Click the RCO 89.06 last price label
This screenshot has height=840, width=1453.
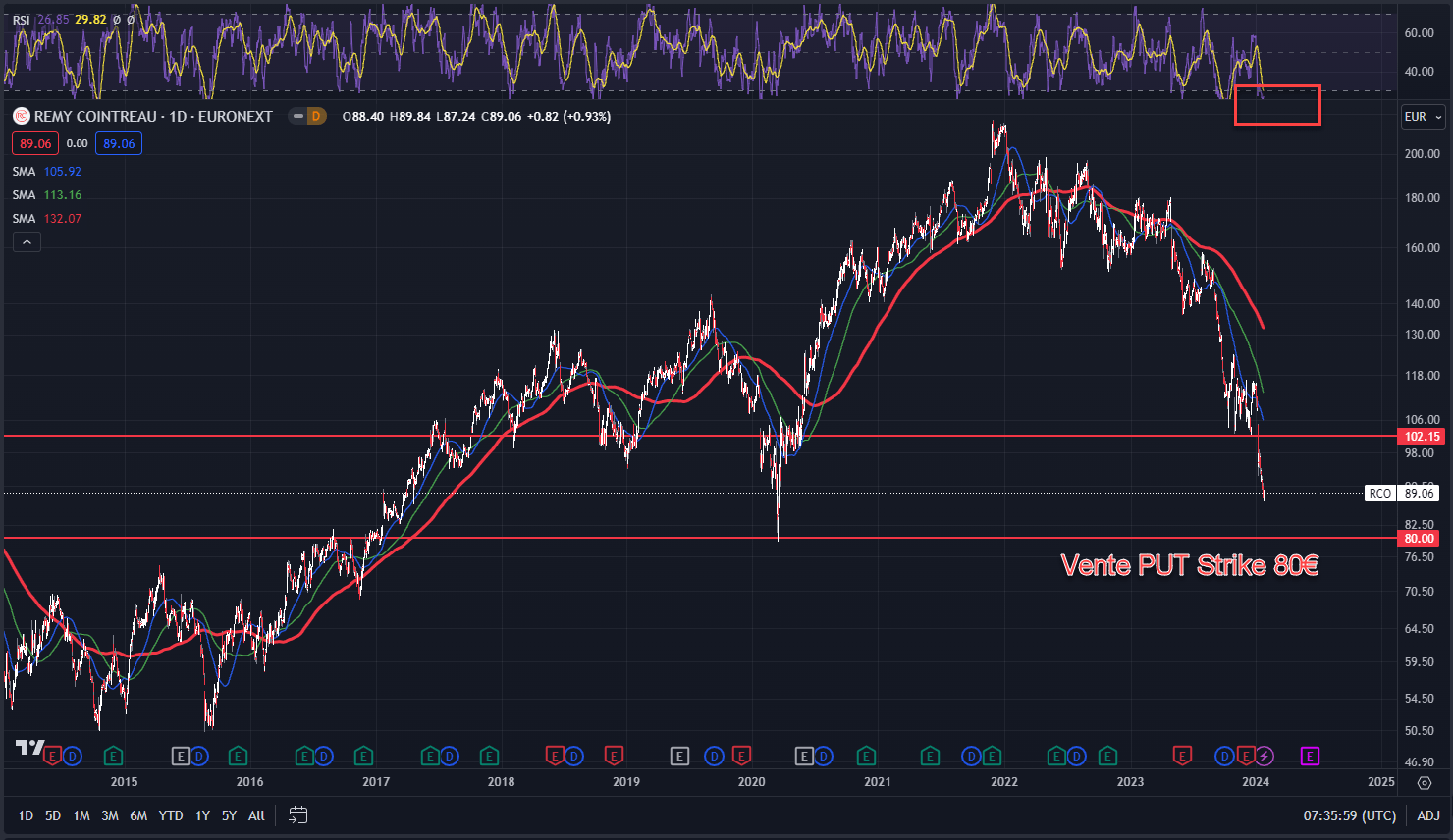[x=1402, y=493]
